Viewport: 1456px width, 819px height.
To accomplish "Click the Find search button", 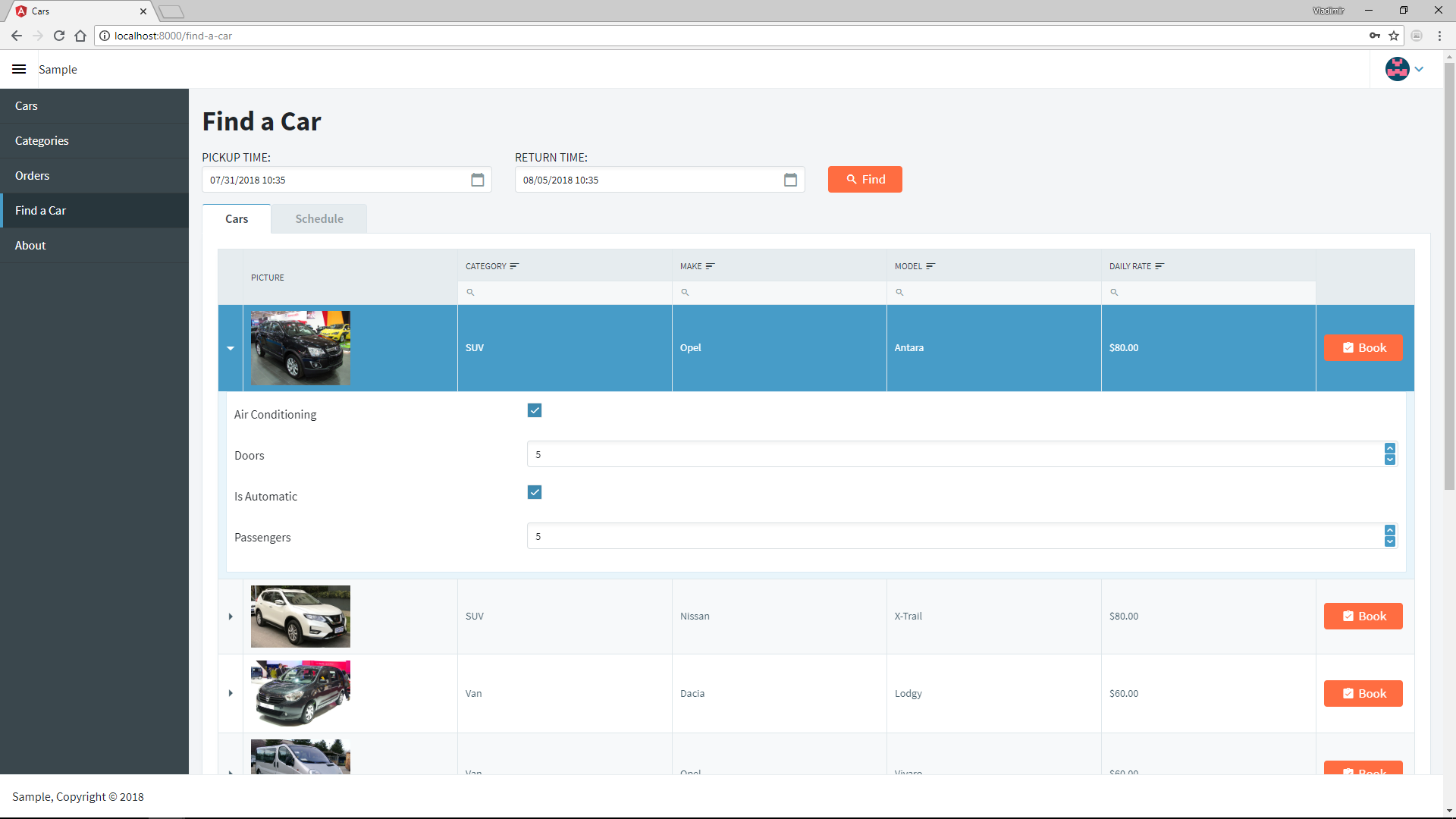I will pos(865,179).
